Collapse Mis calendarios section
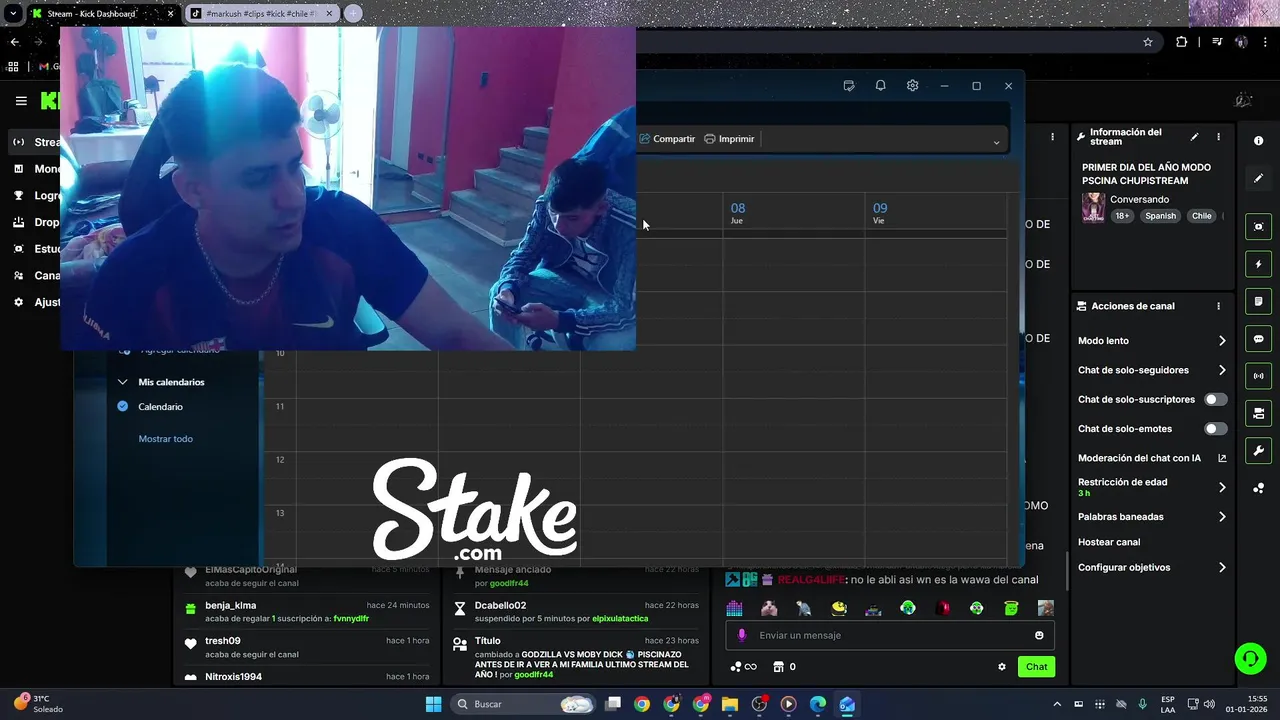The image size is (1280, 720). [x=122, y=382]
